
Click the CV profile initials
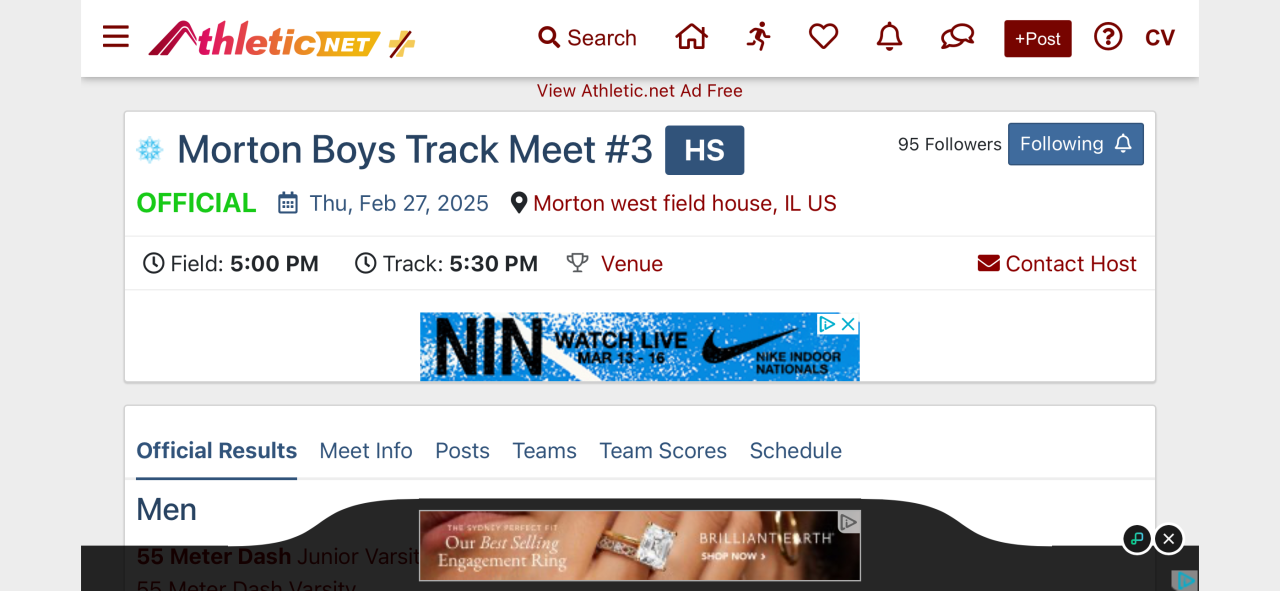pos(1160,38)
